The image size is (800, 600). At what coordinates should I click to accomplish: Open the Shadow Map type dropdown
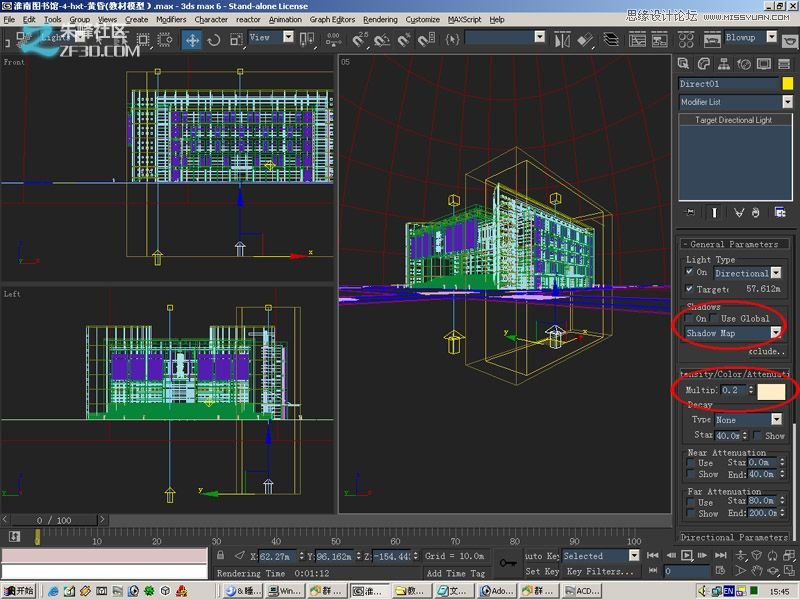(775, 333)
